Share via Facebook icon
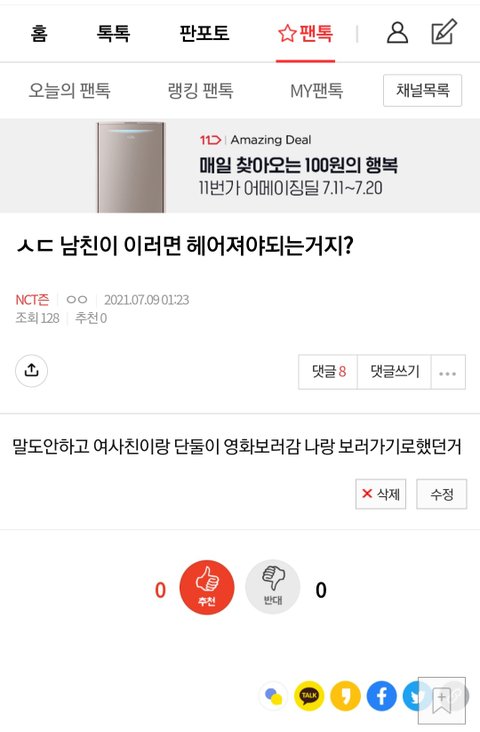This screenshot has height=732, width=480. click(x=381, y=696)
